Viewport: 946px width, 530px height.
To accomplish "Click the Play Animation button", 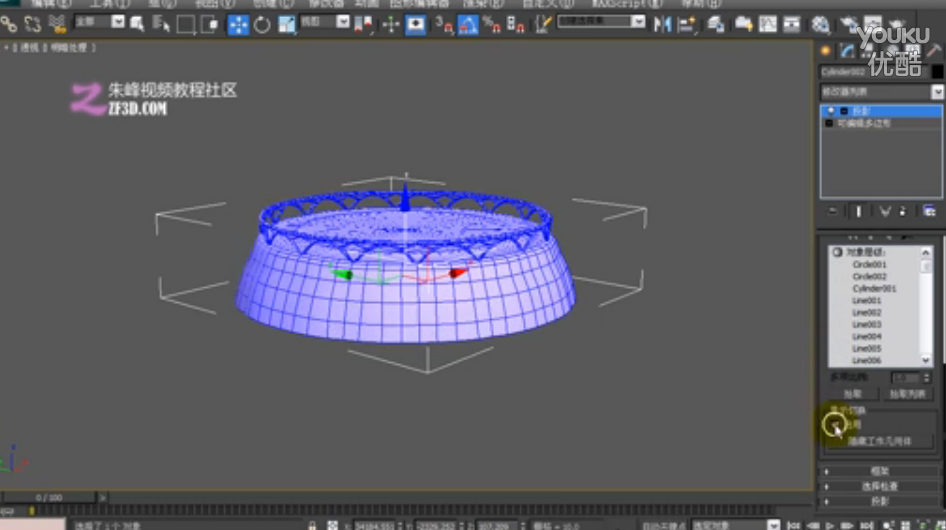I will pyautogui.click(x=830, y=525).
